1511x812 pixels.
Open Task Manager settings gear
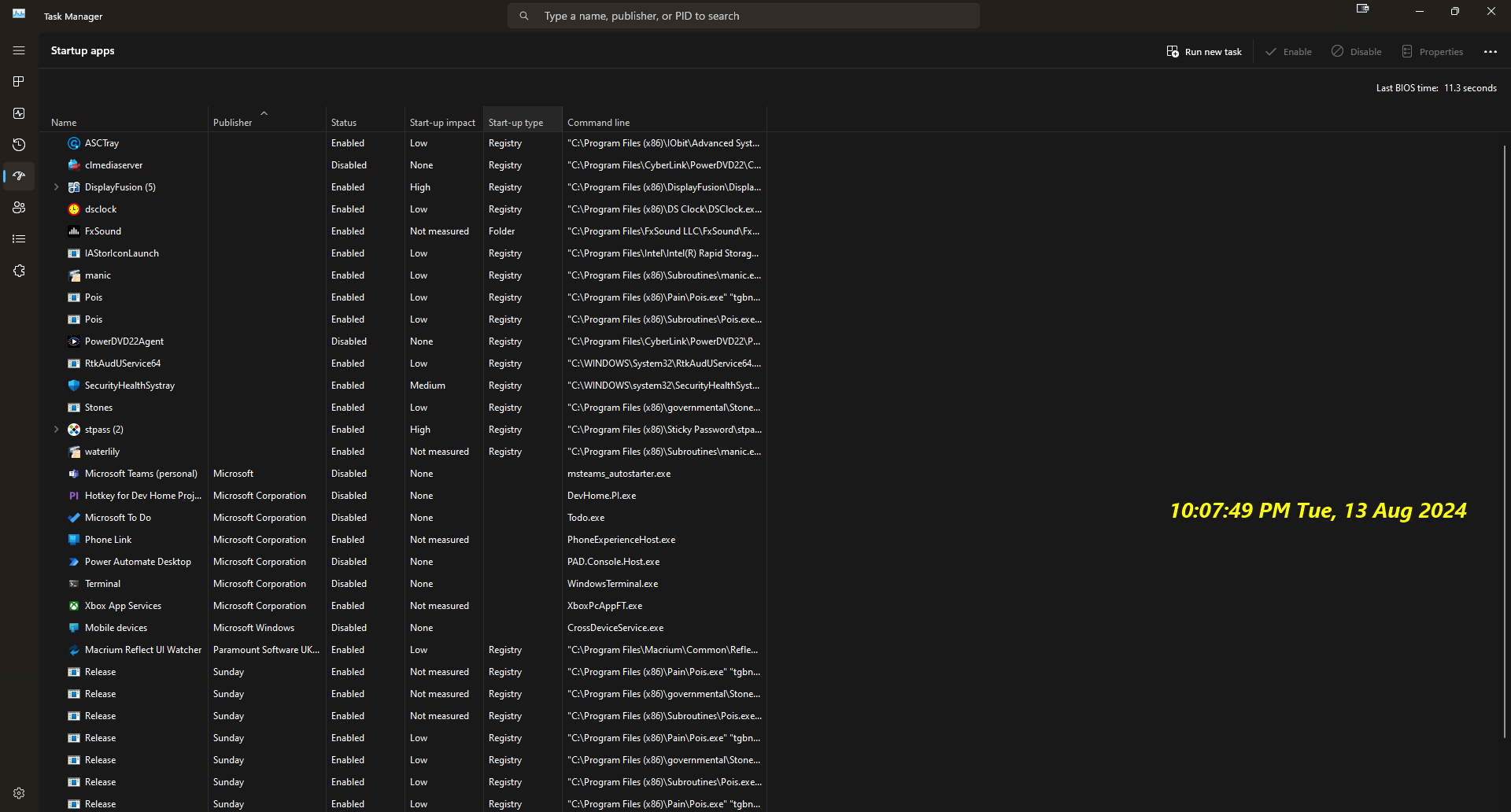(19, 793)
